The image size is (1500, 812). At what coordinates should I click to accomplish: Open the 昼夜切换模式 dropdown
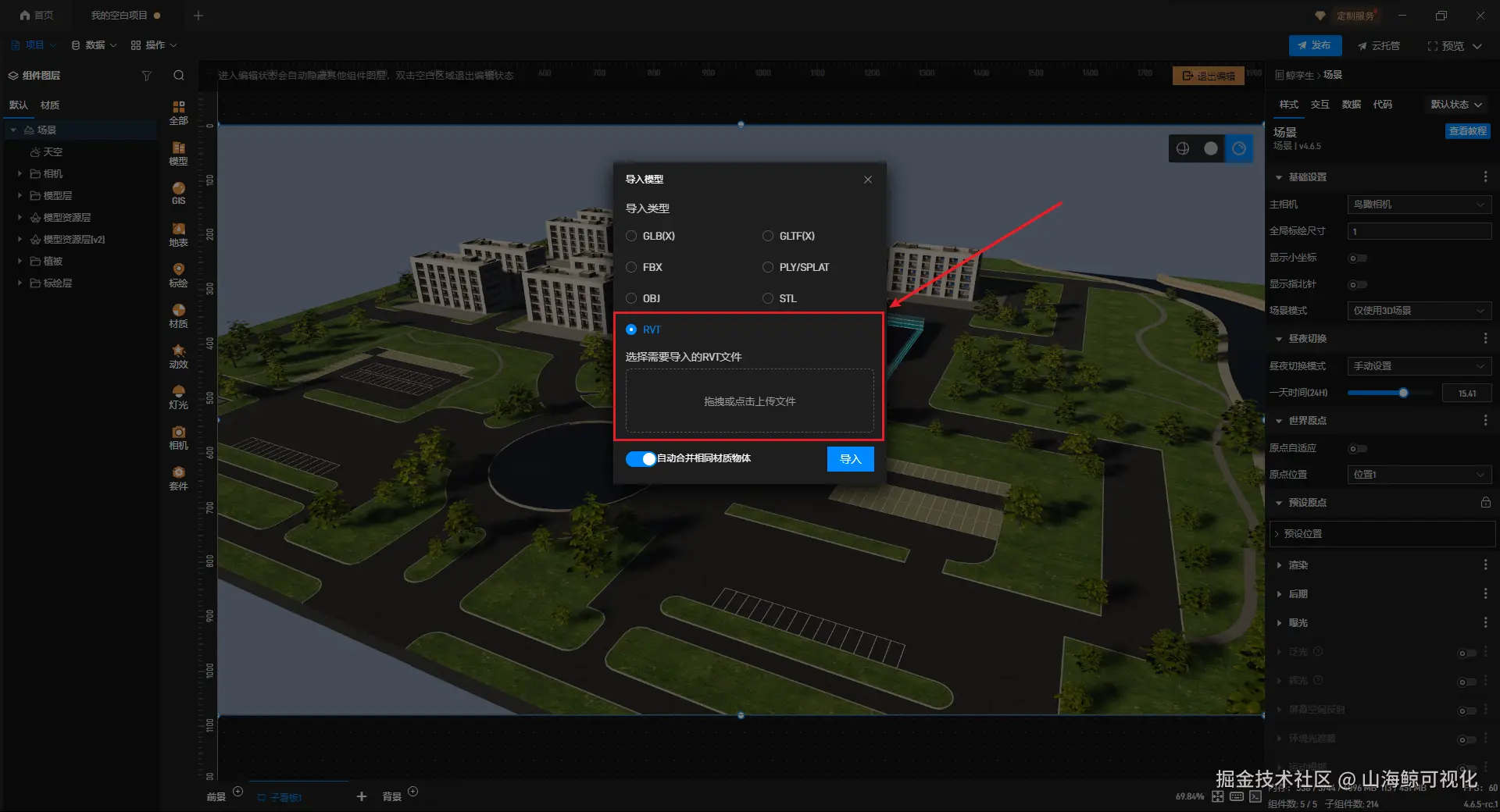tap(1420, 366)
